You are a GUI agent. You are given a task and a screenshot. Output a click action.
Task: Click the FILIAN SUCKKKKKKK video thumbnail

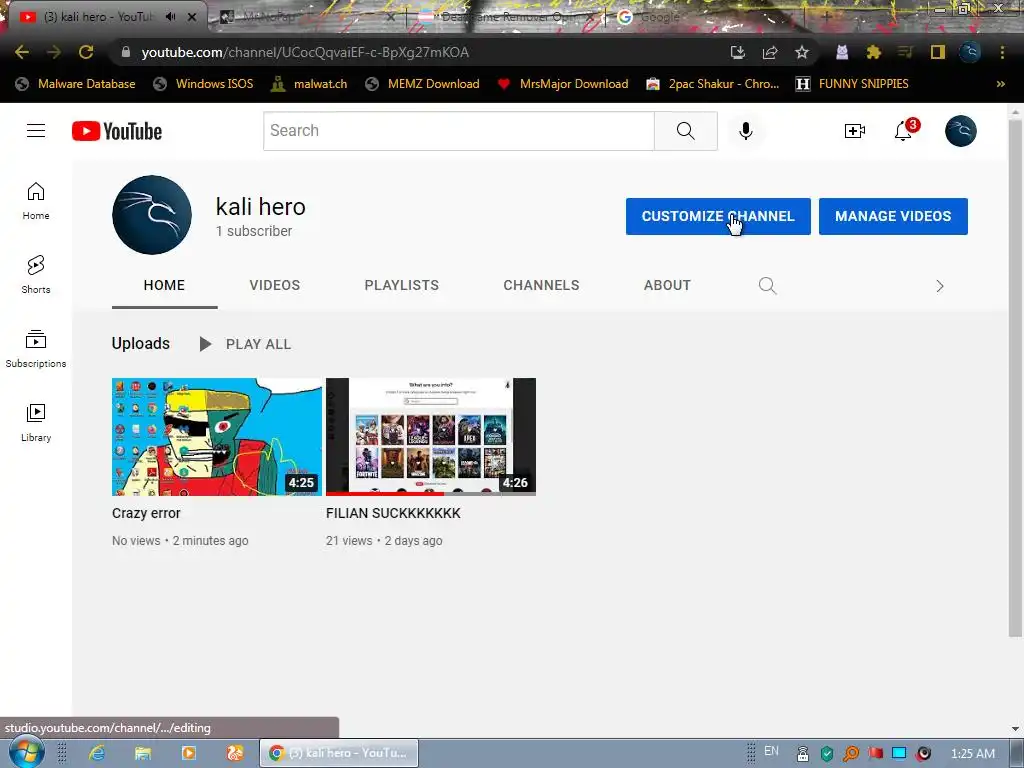(431, 437)
